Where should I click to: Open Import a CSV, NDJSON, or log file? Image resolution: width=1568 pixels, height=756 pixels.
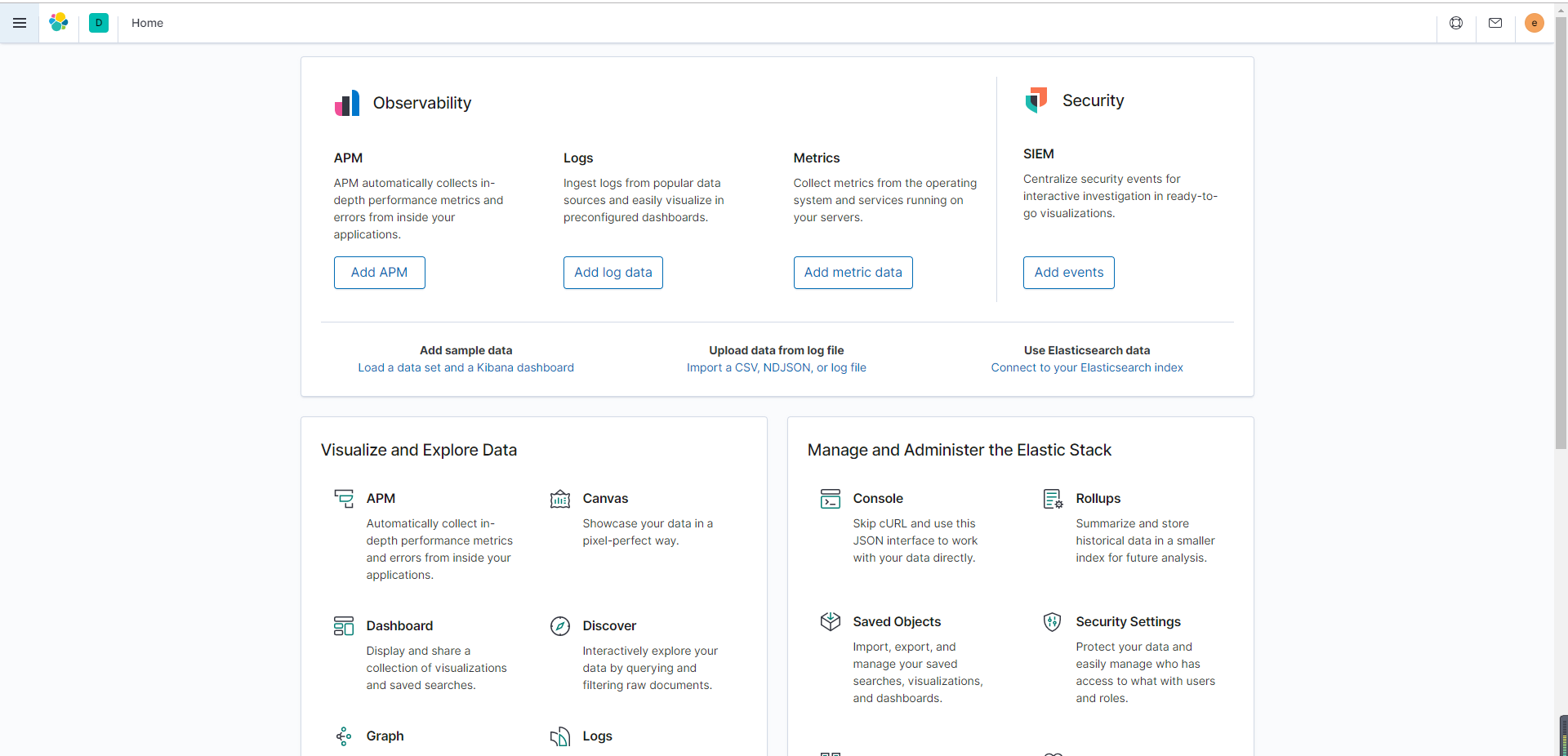pyautogui.click(x=777, y=368)
